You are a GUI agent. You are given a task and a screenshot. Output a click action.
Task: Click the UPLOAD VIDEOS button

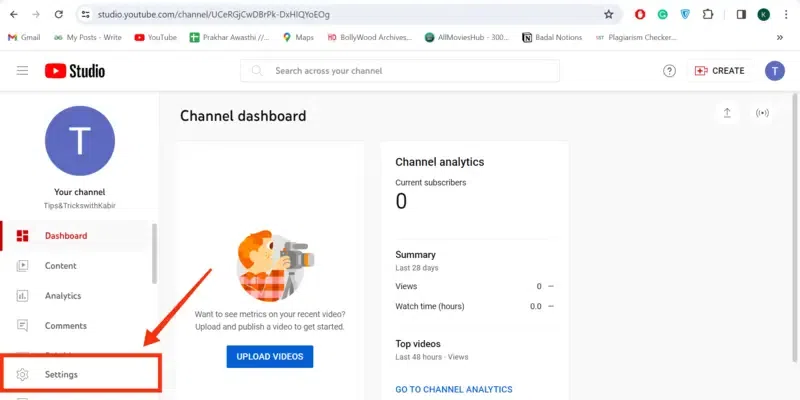(x=270, y=356)
